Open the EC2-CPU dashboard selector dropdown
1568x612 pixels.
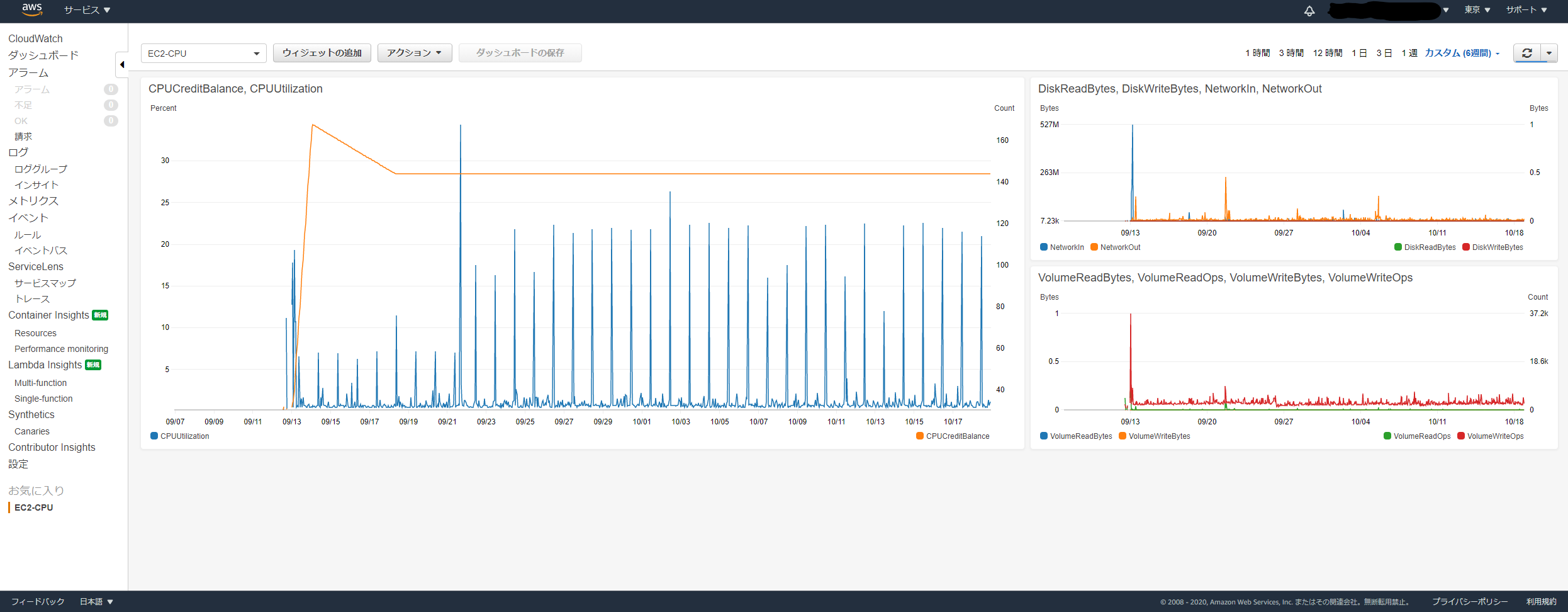(203, 54)
